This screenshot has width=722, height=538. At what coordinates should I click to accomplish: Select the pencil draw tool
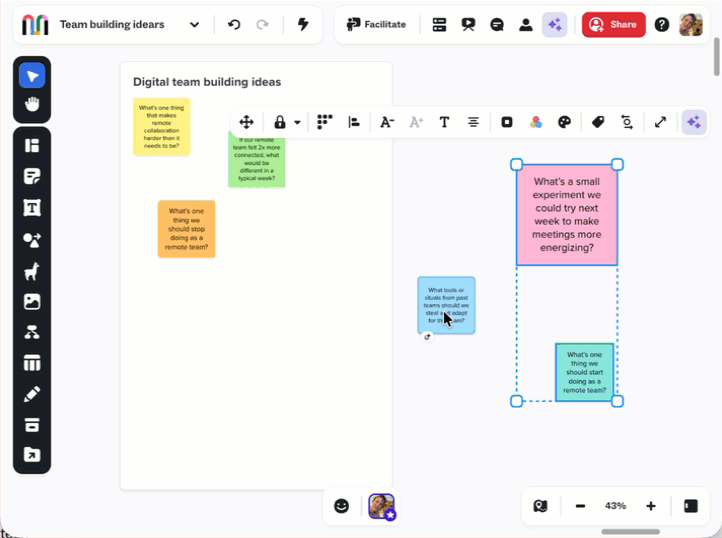click(x=32, y=394)
